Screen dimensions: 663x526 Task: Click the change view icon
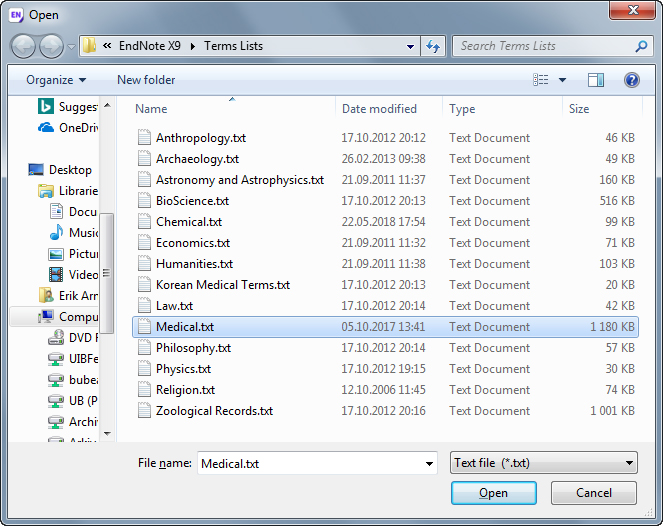tap(541, 79)
